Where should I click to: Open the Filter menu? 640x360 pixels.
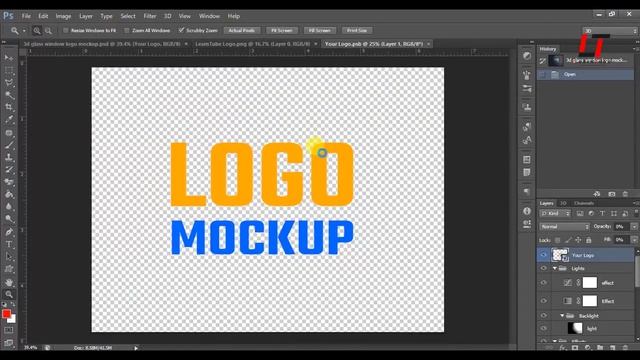pyautogui.click(x=150, y=16)
